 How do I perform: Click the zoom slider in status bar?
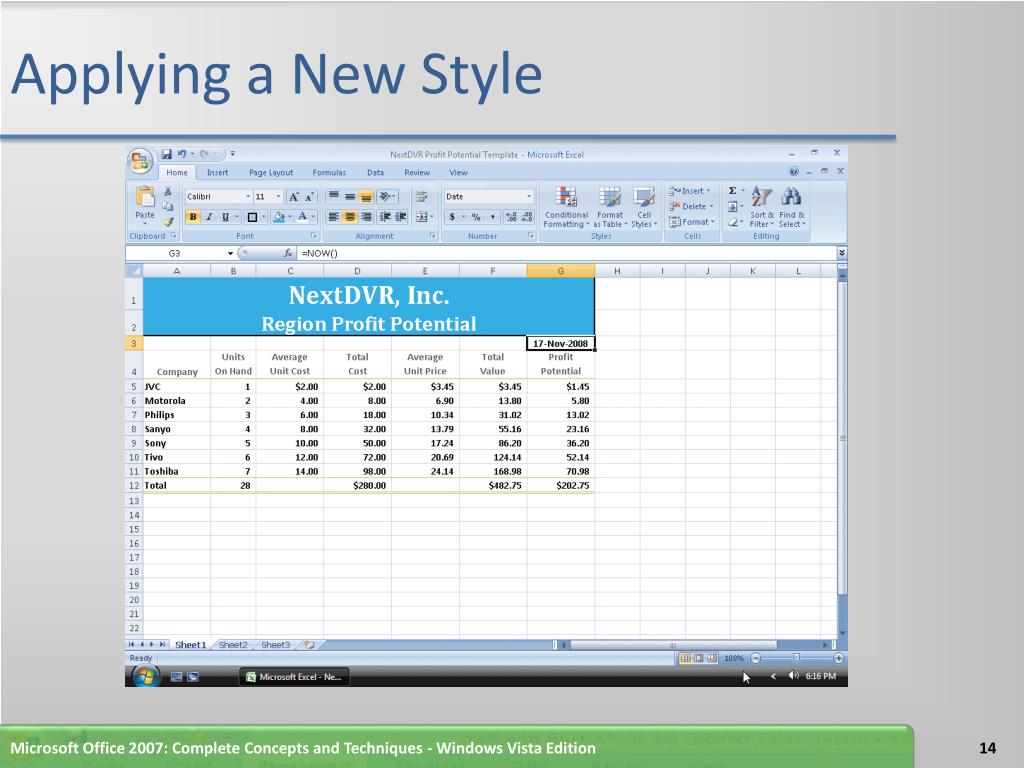pyautogui.click(x=796, y=658)
